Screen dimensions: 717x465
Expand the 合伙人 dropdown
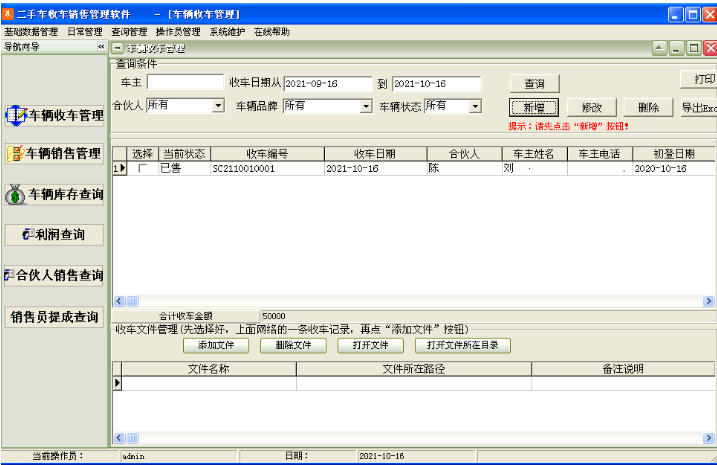click(x=219, y=106)
